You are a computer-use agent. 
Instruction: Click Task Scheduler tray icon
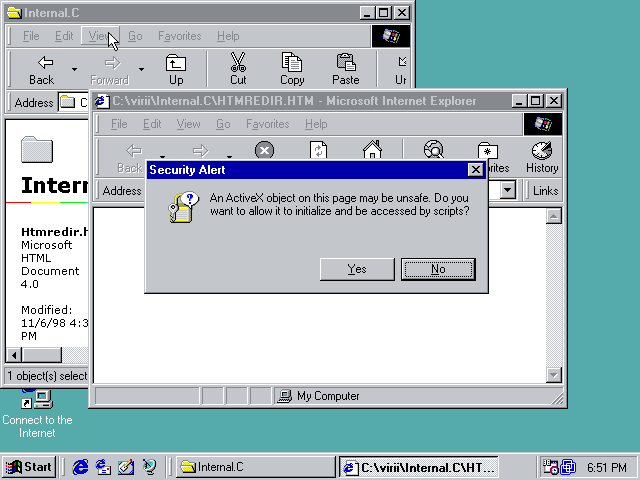coord(550,467)
